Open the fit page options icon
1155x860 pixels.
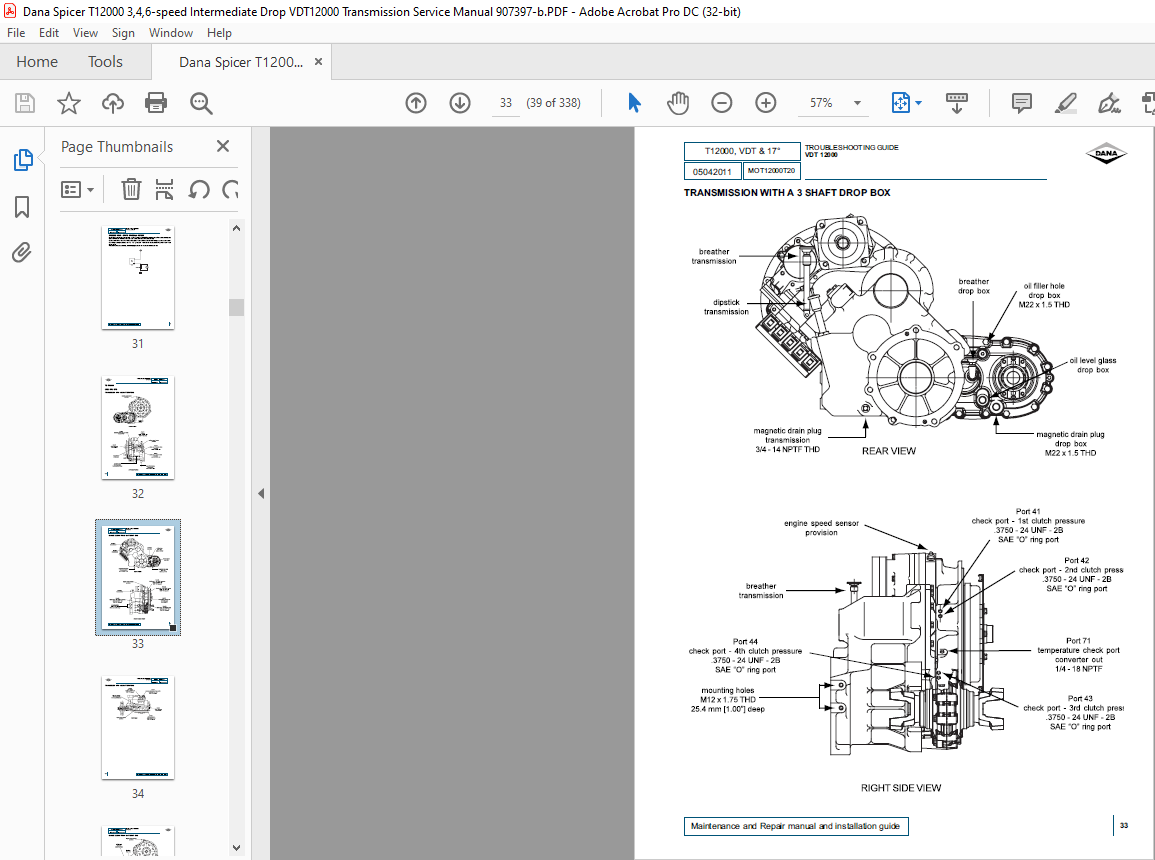(x=901, y=103)
